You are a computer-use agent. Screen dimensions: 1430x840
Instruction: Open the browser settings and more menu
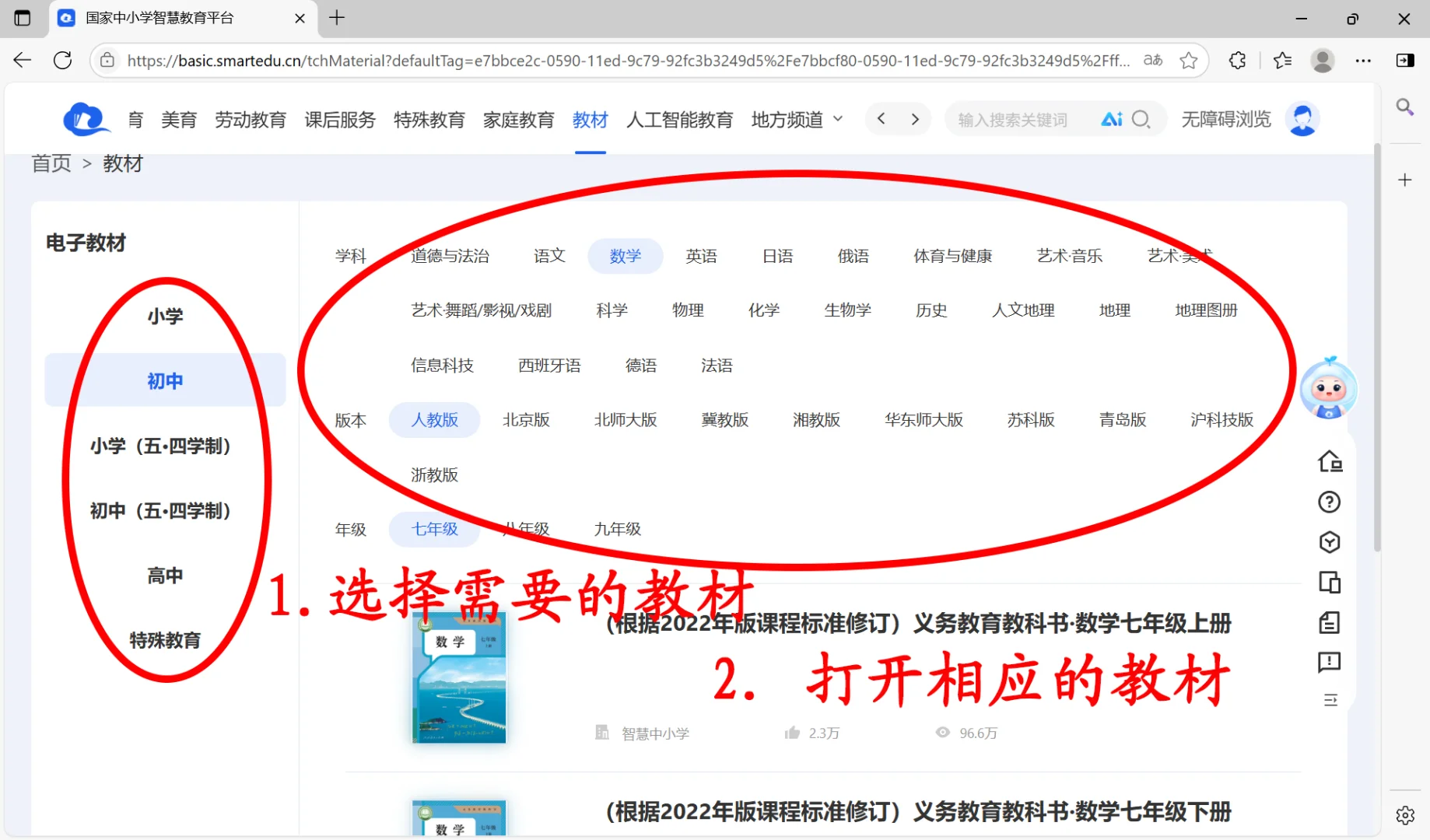(x=1363, y=61)
